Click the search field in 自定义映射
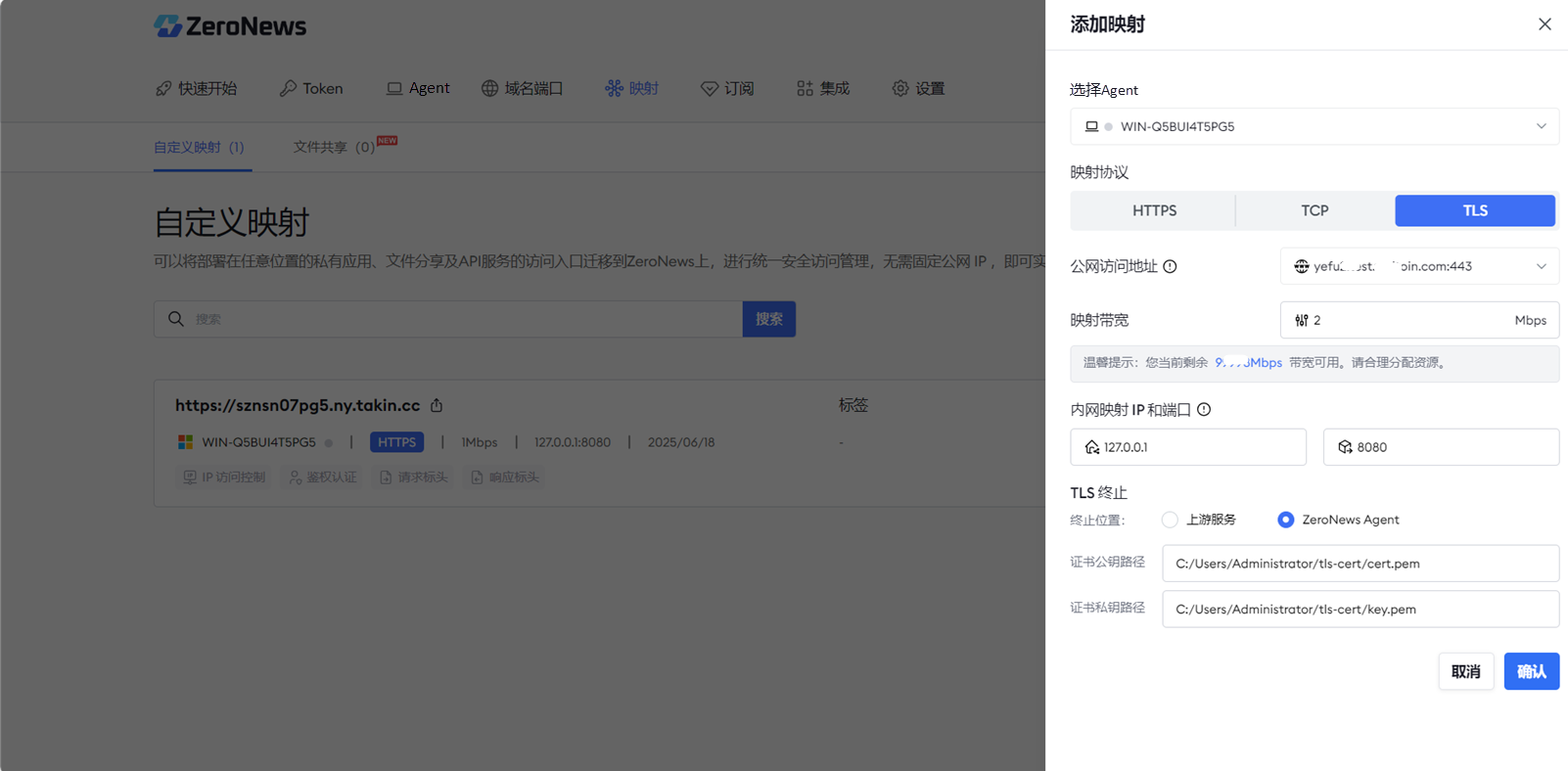 tap(448, 319)
